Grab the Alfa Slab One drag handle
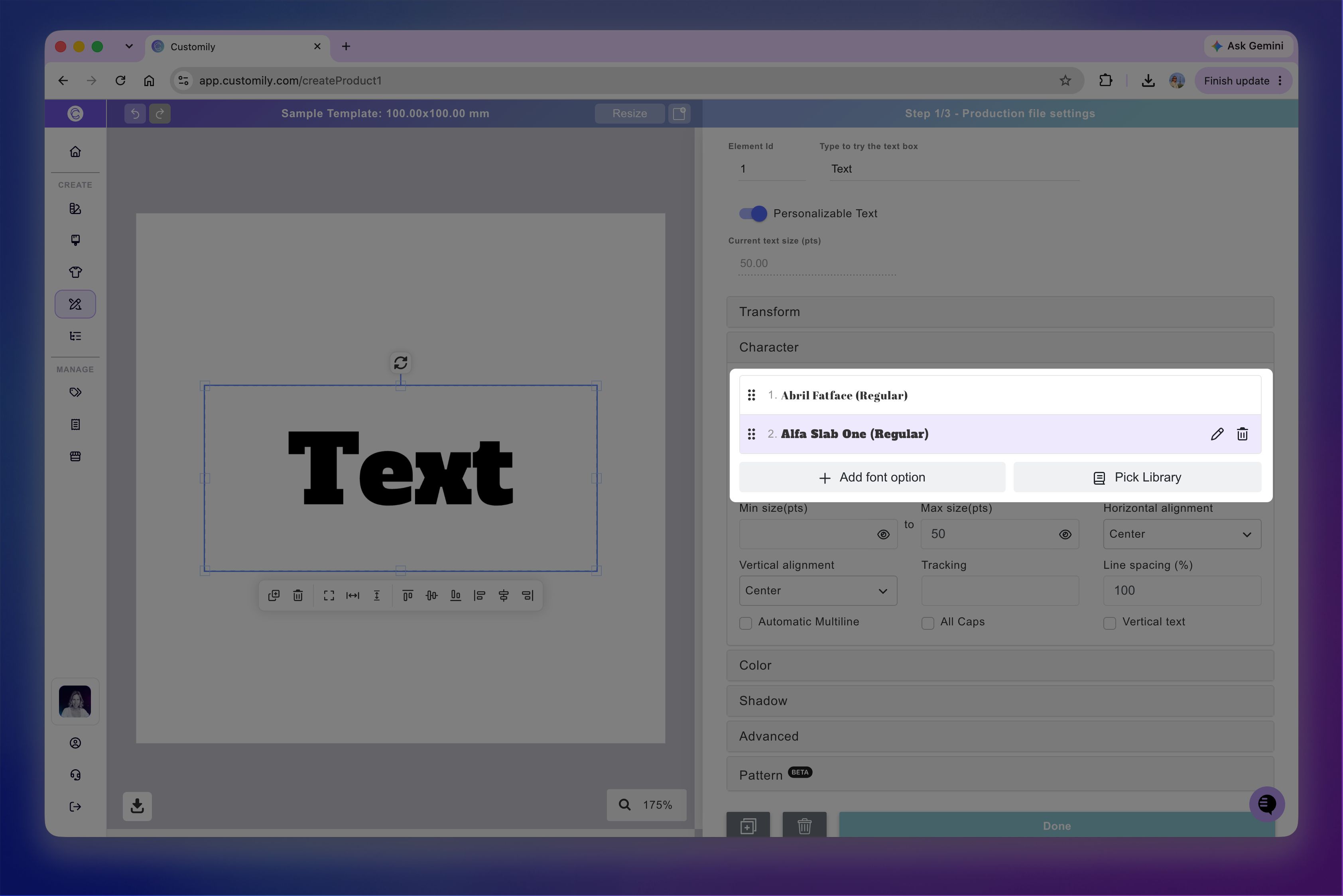Image resolution: width=1343 pixels, height=896 pixels. coord(751,434)
